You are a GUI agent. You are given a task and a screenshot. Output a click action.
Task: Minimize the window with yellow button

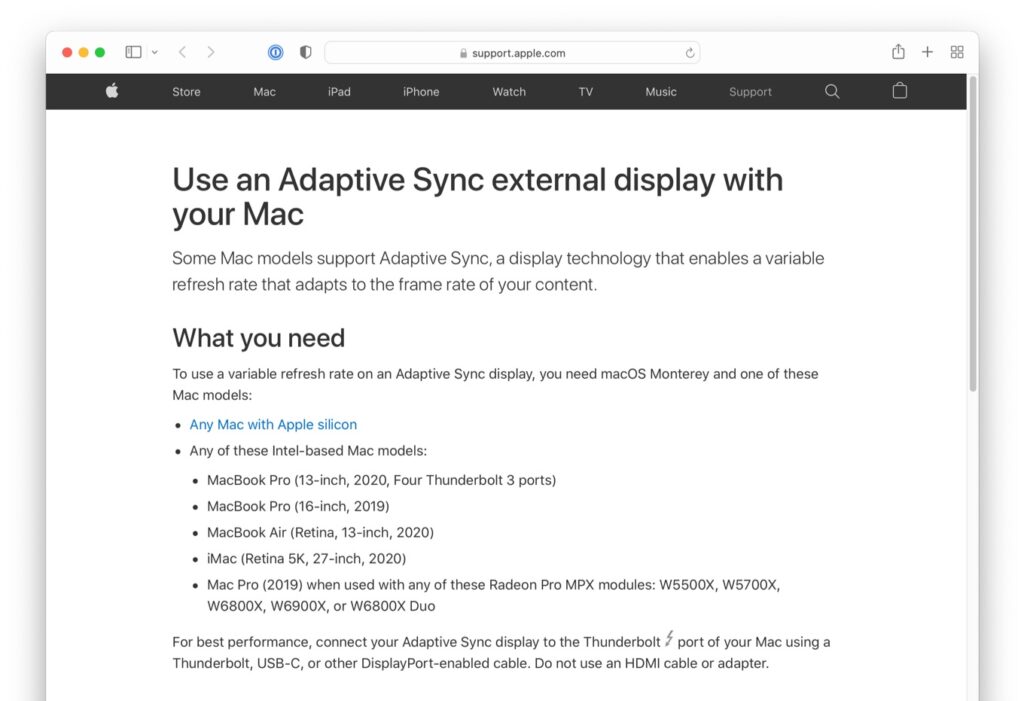click(83, 52)
